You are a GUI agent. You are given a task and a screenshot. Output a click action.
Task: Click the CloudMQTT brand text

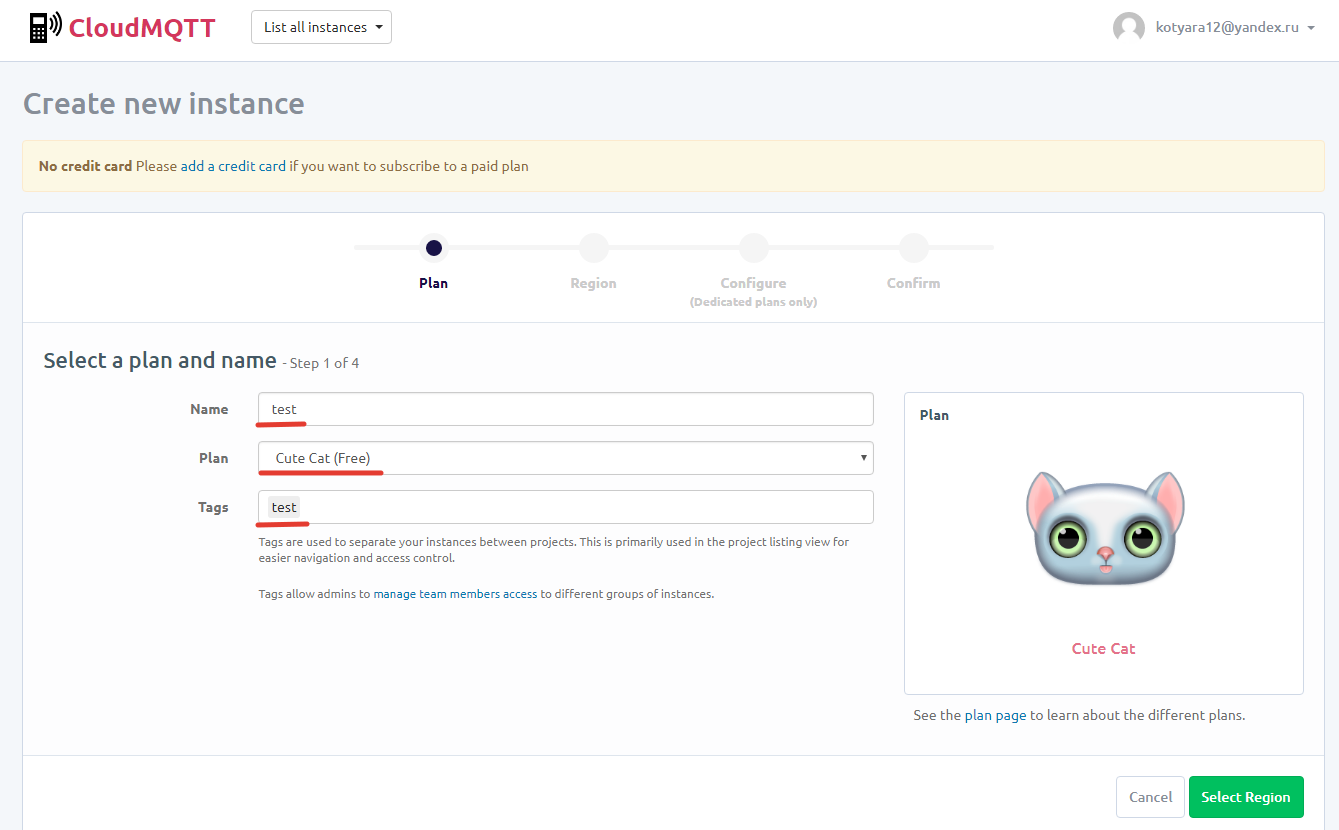pyautogui.click(x=141, y=27)
